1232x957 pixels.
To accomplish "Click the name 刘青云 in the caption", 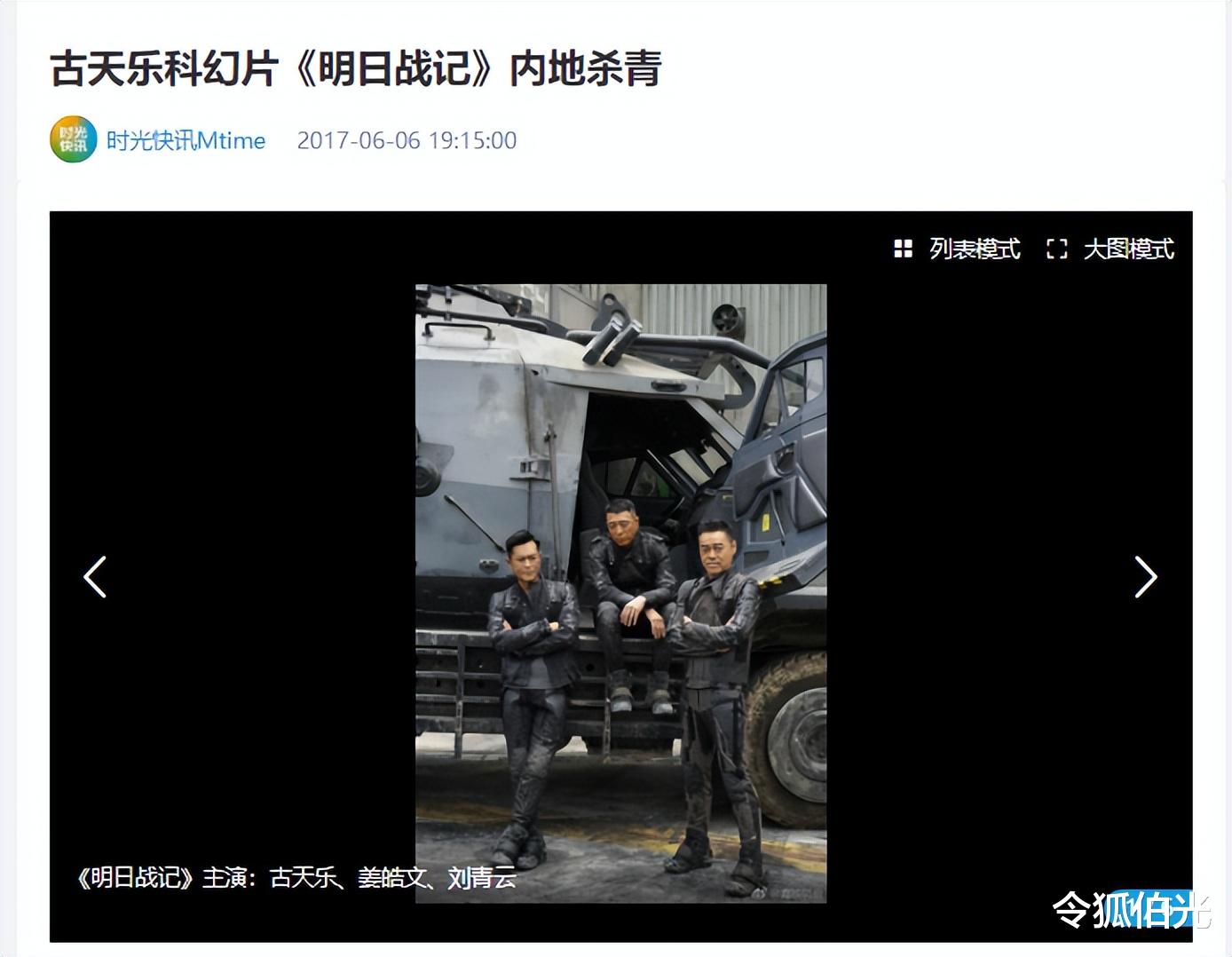I will coord(482,877).
